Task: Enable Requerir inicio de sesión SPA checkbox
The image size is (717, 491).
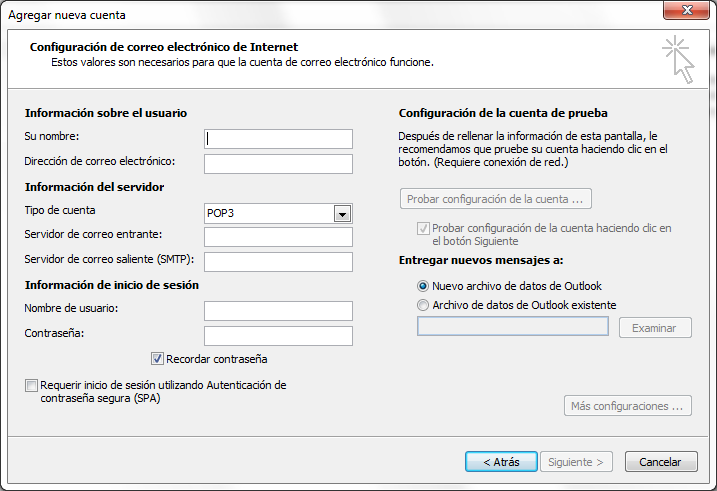Action: [x=32, y=385]
